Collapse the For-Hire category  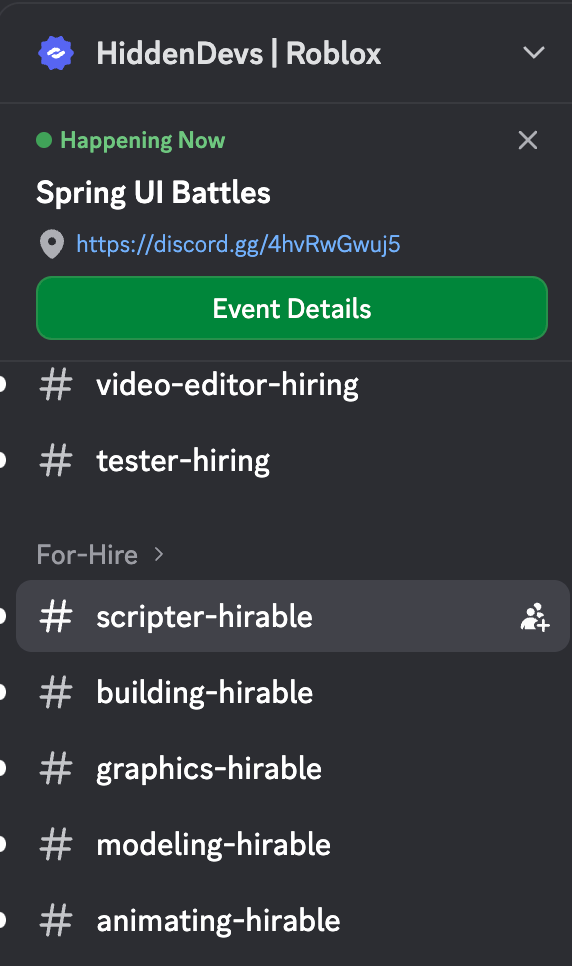[100, 554]
